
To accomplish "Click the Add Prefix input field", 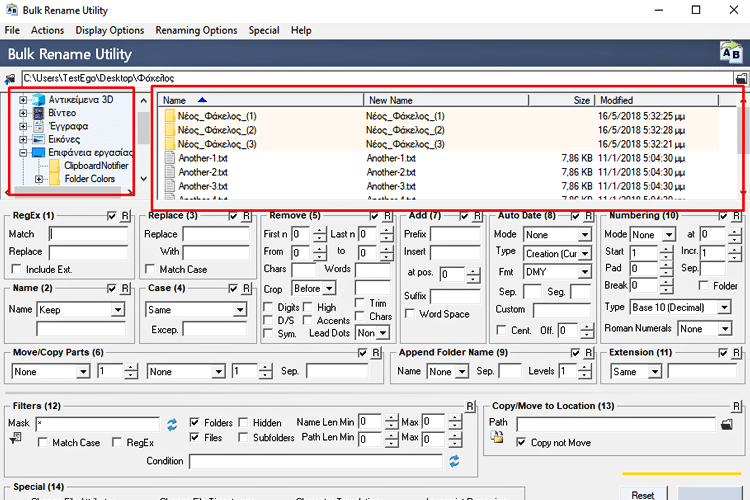I will coord(455,234).
